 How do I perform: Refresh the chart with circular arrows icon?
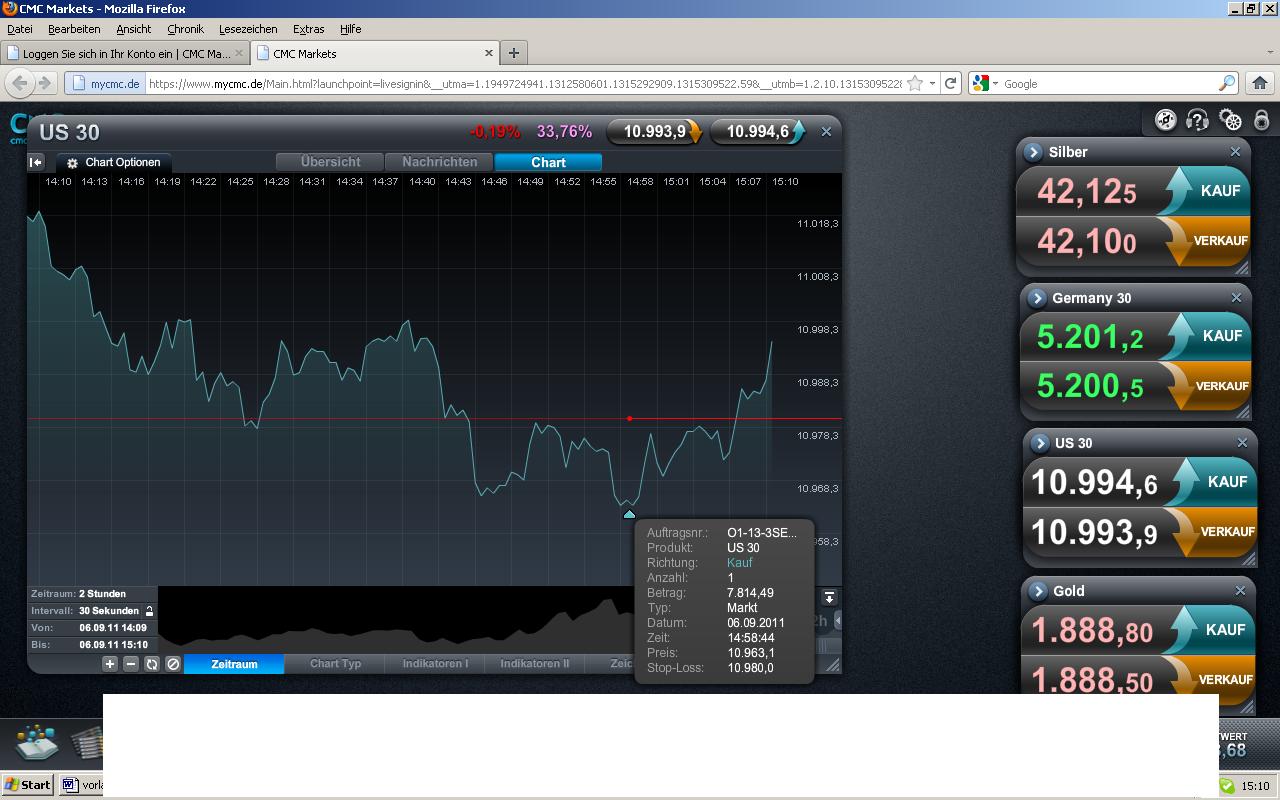pos(152,663)
